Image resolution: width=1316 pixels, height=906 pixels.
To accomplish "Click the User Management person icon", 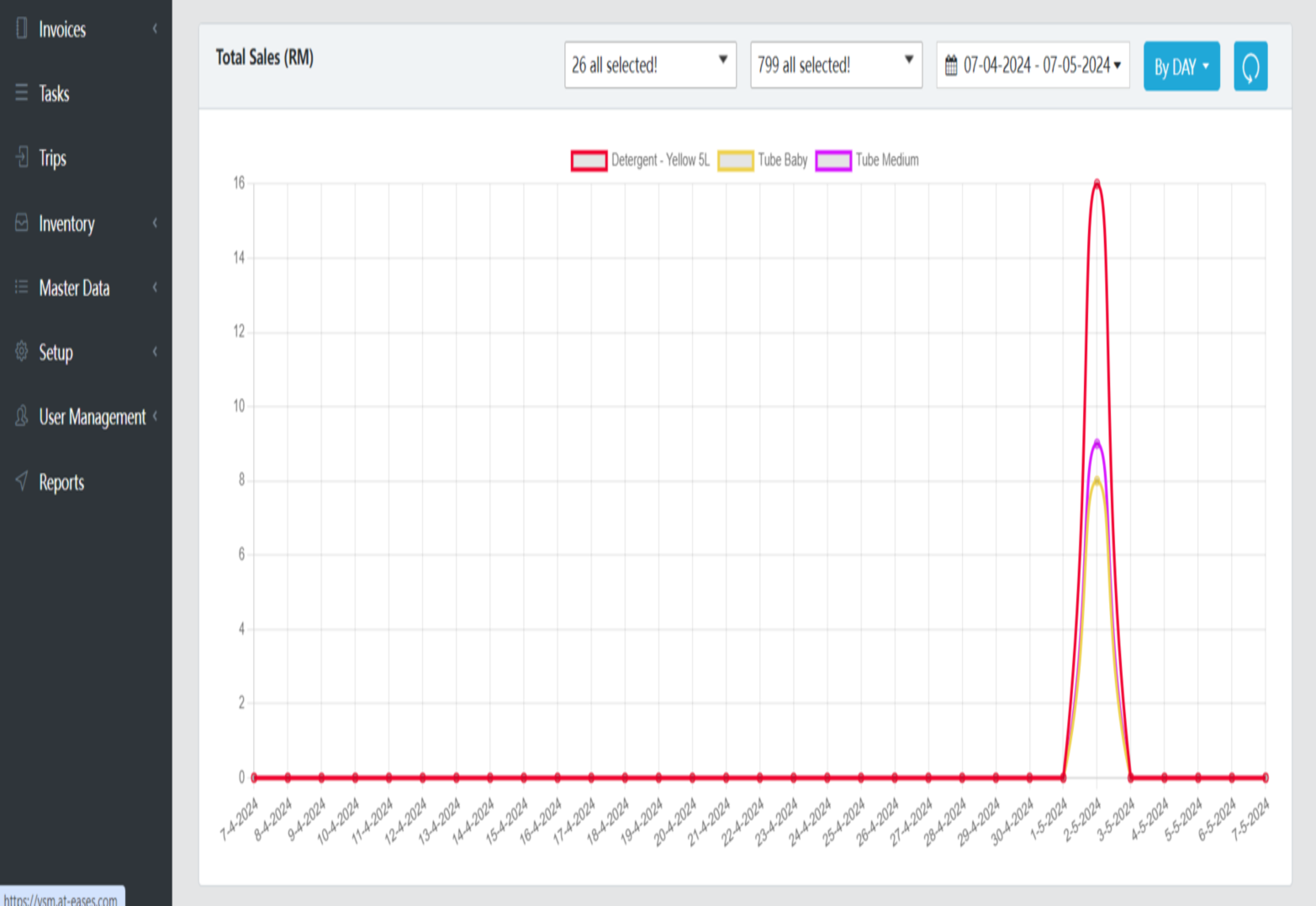I will pos(22,416).
